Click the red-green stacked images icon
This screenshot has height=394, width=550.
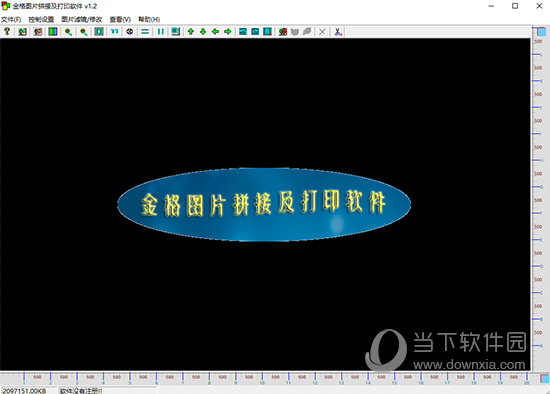283,32
